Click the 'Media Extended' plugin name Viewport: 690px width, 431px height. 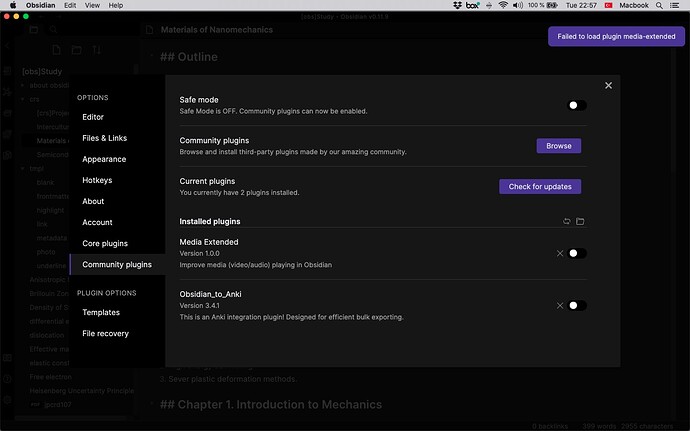[209, 242]
